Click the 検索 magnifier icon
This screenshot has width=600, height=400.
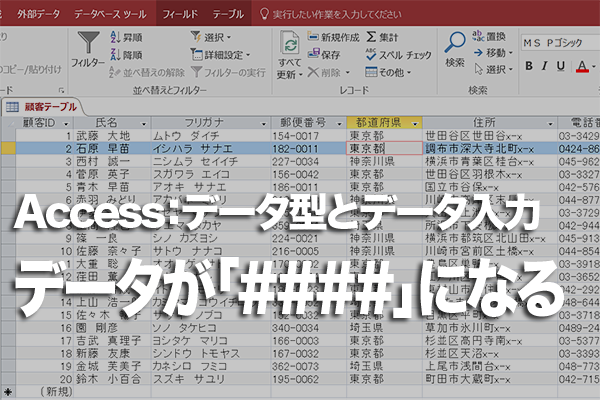455,43
